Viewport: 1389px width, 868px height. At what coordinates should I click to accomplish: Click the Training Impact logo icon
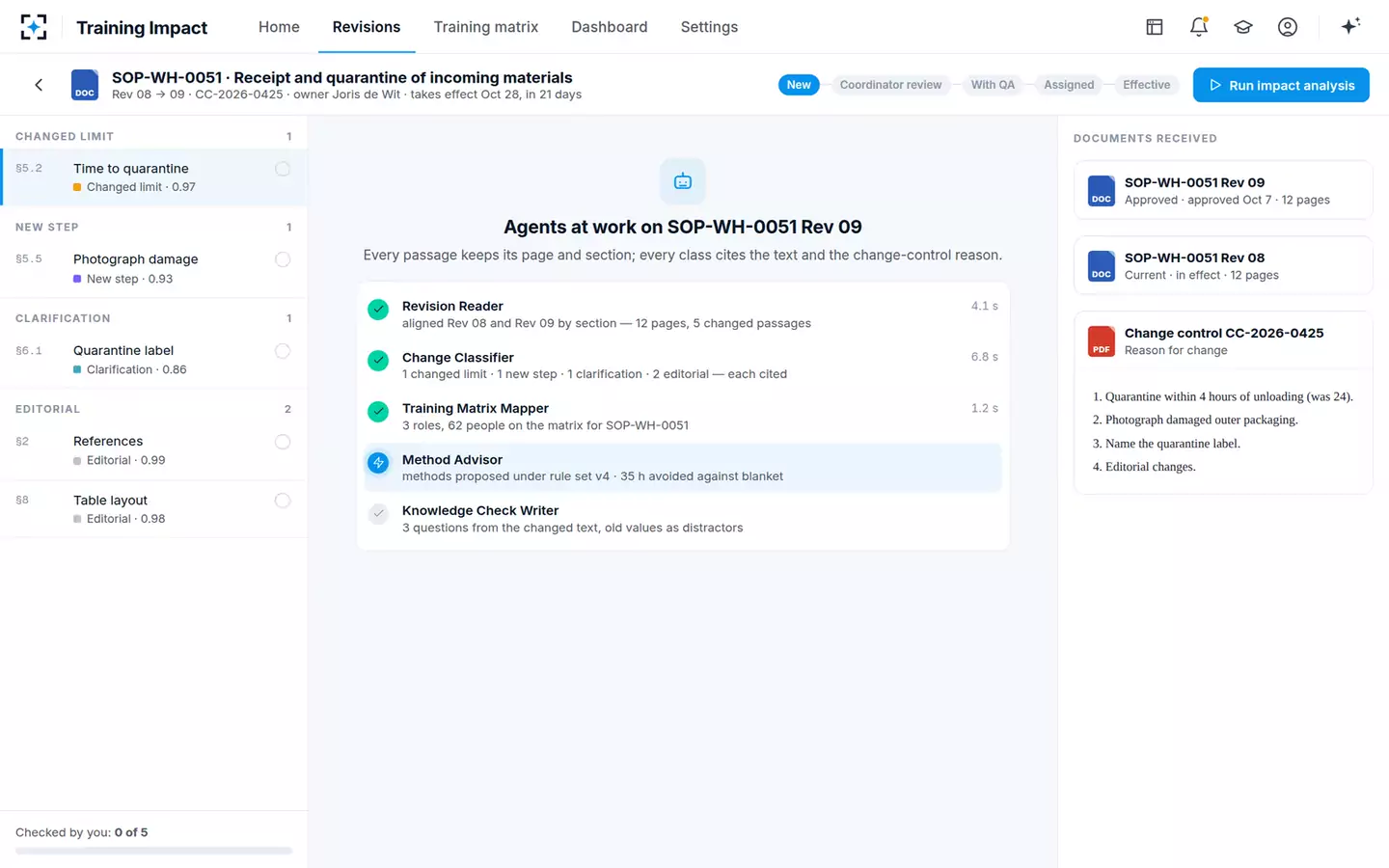[x=34, y=27]
